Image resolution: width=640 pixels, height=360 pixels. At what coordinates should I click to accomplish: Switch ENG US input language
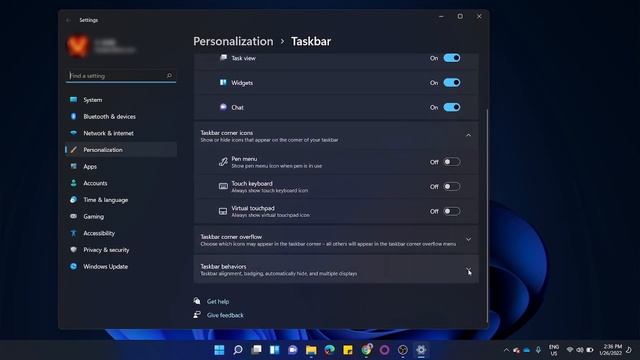(554, 350)
